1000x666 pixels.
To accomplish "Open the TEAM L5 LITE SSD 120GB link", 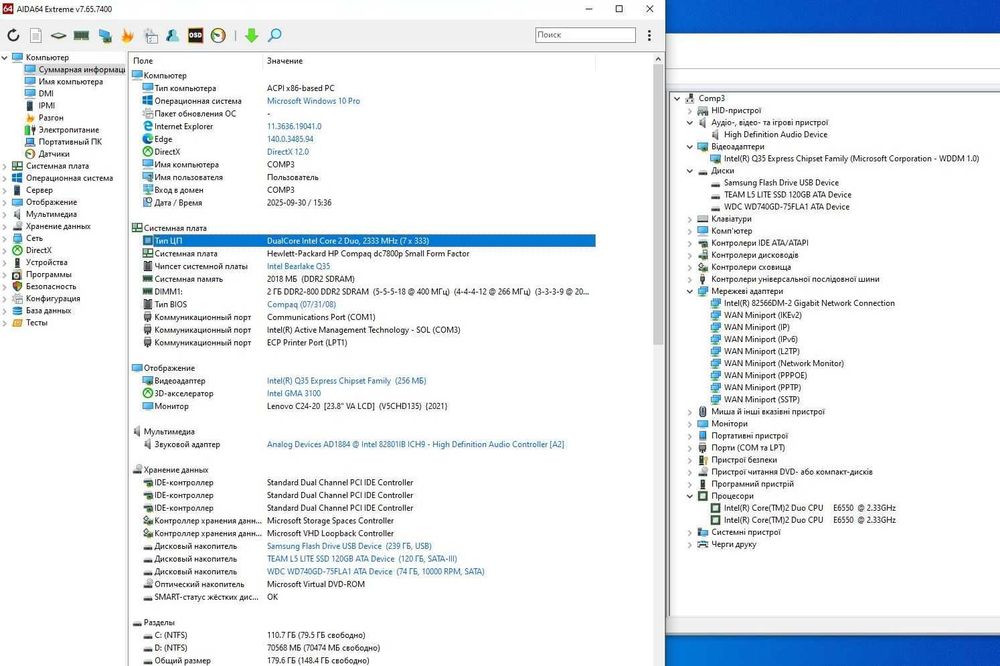I will tap(362, 559).
